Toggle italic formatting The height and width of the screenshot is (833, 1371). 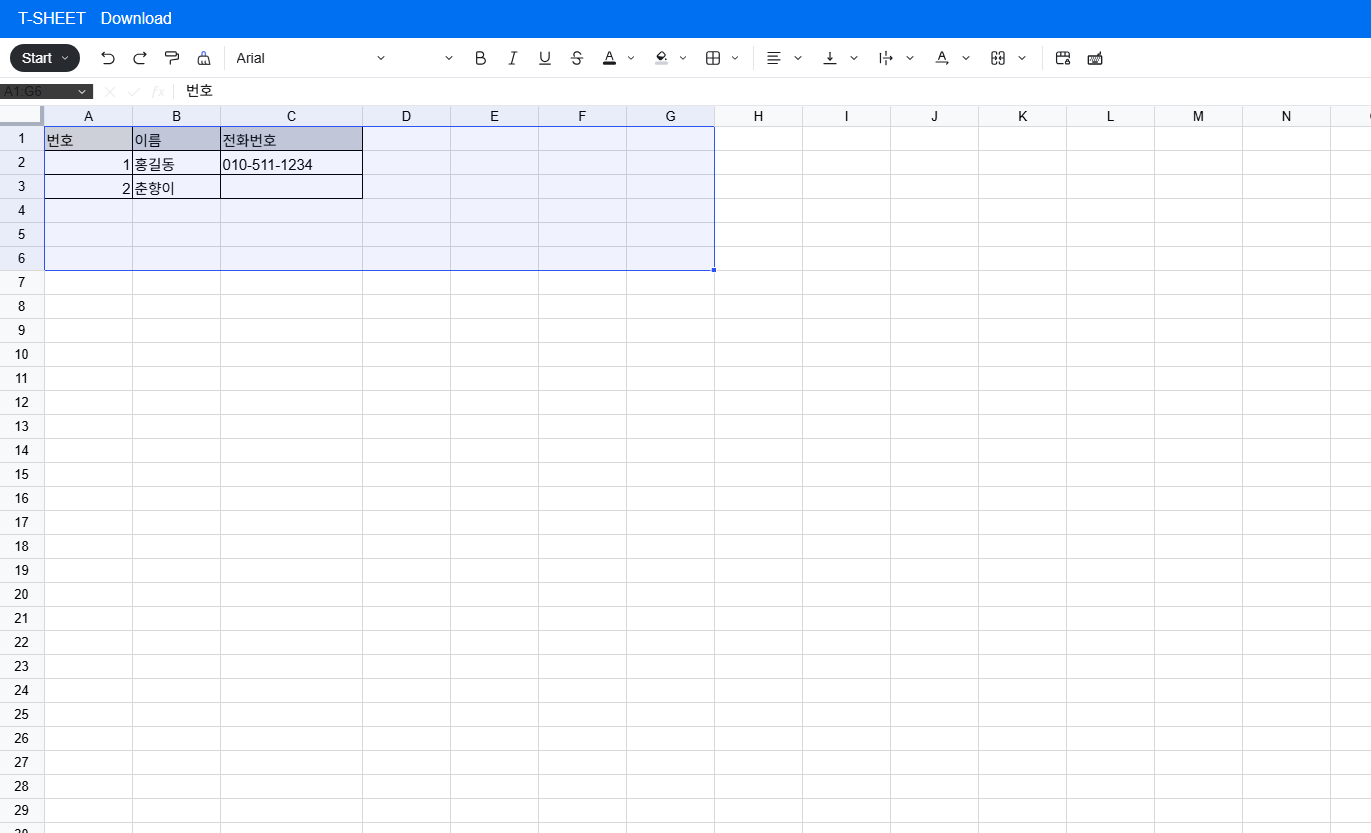(513, 58)
